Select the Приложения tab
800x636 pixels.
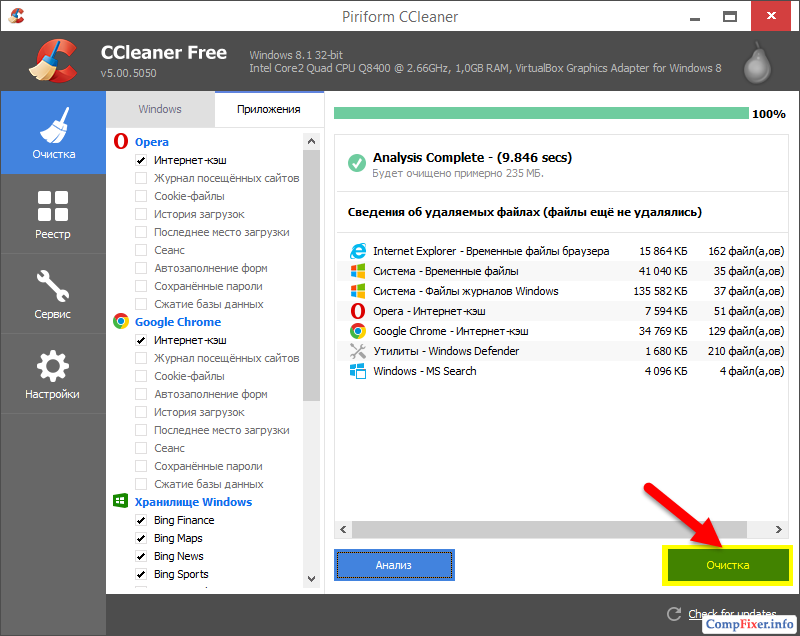(268, 109)
